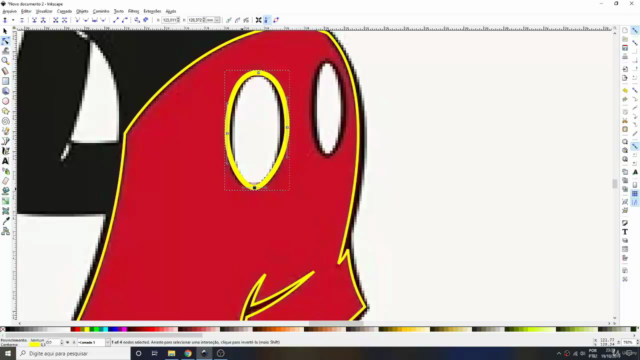640x360 pixels.
Task: Click no-color X swatch in palette
Action: click(3, 329)
